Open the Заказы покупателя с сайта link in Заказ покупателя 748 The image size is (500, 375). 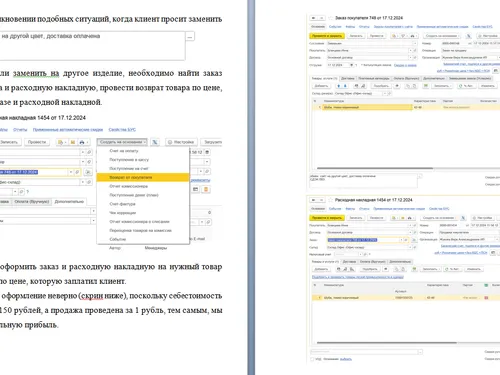(x=393, y=27)
